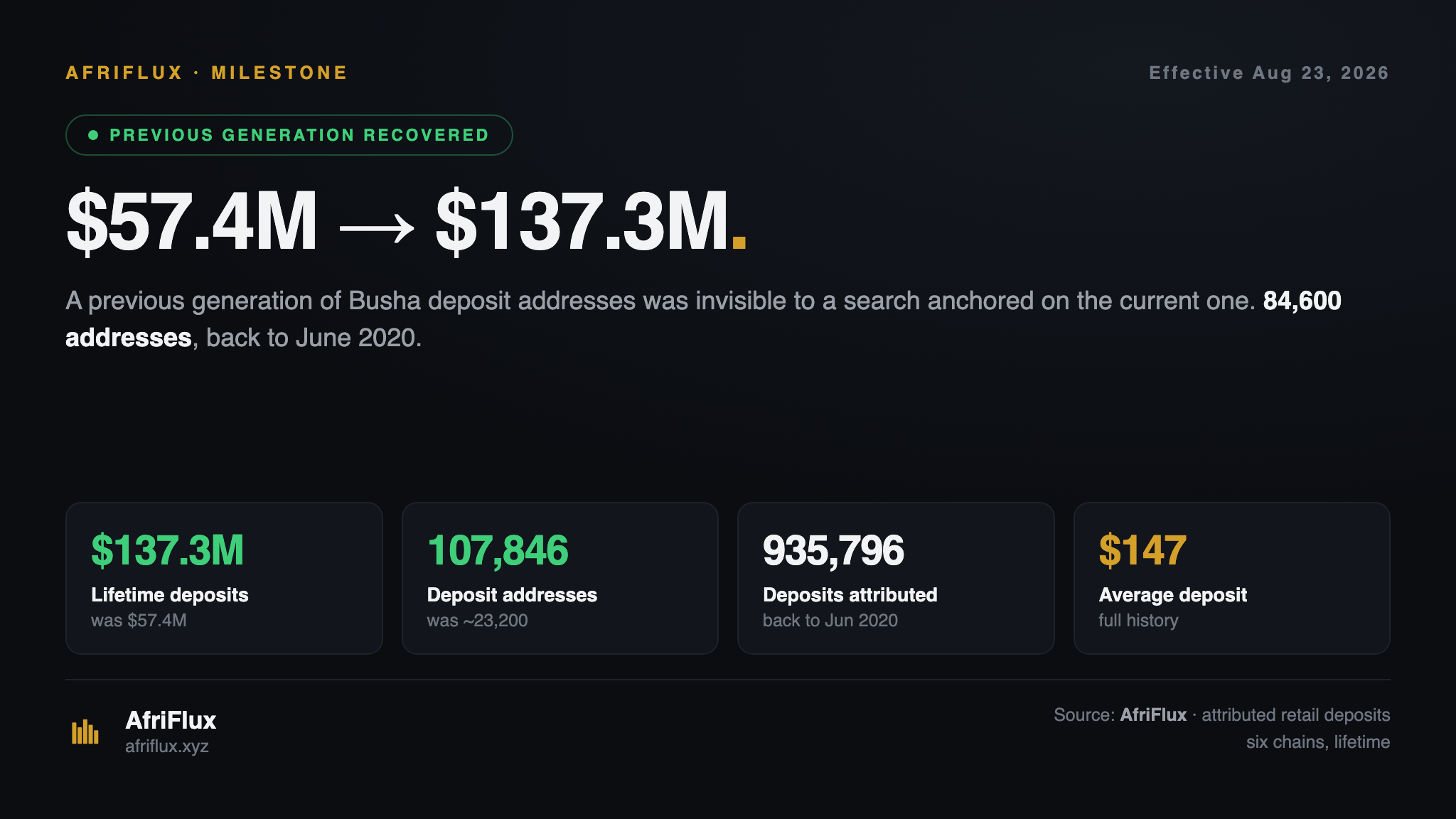Click the AfriFlux bar-chart logo icon

pyautogui.click(x=85, y=732)
